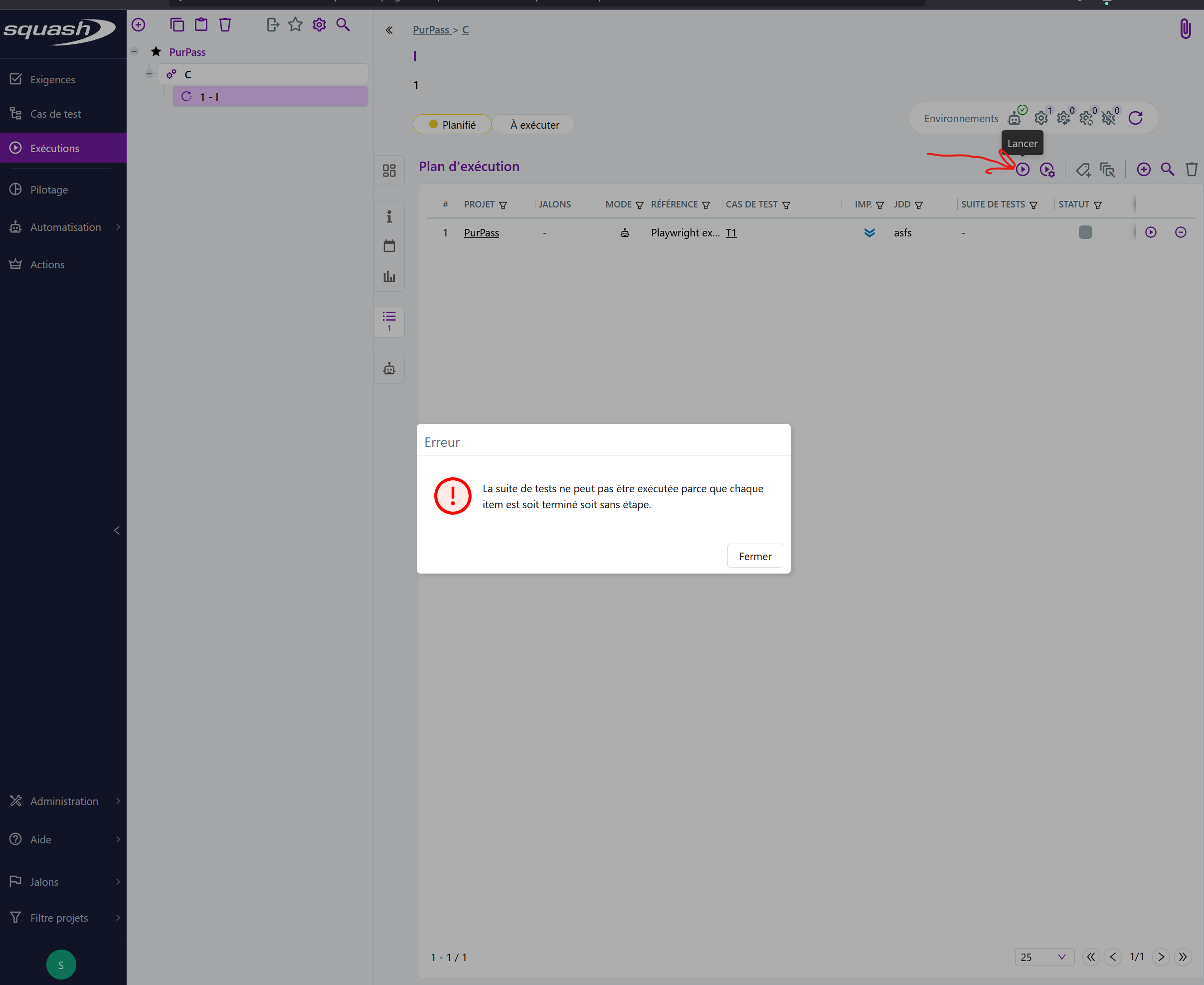The width and height of the screenshot is (1204, 985).
Task: Open the PurPass link in the table row
Action: (x=481, y=232)
